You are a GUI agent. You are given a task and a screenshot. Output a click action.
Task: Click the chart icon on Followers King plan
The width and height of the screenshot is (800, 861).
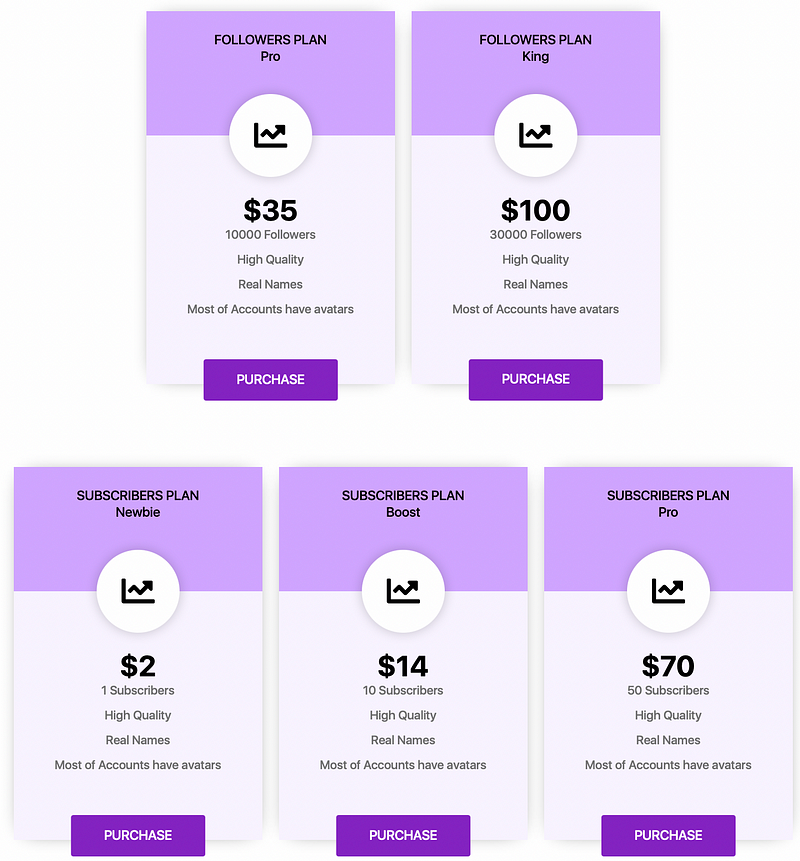pyautogui.click(x=535, y=136)
